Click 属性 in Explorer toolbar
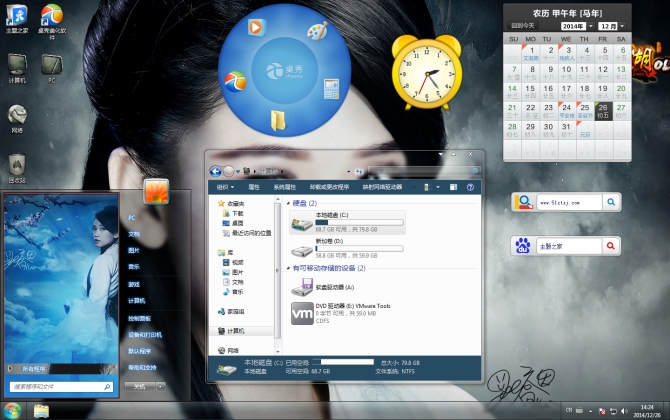 (x=254, y=187)
